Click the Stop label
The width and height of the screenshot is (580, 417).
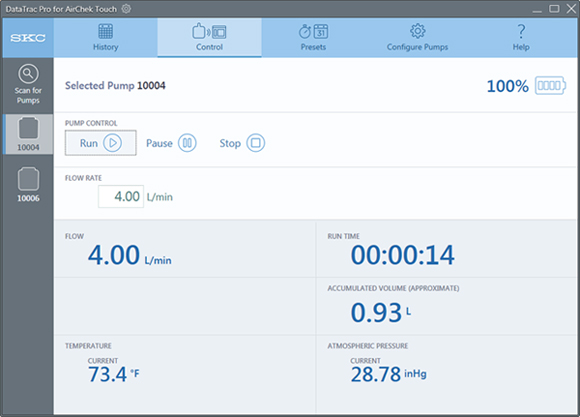[230, 143]
